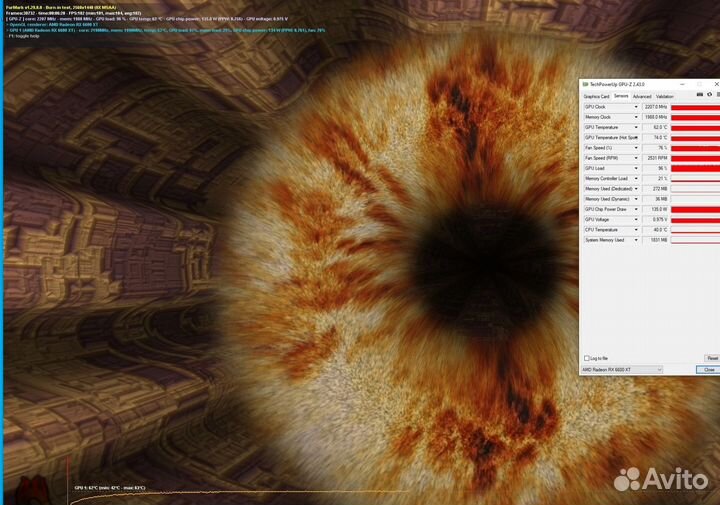Click the OpenGL renderer line in FurMark overlay

[x=52, y=25]
